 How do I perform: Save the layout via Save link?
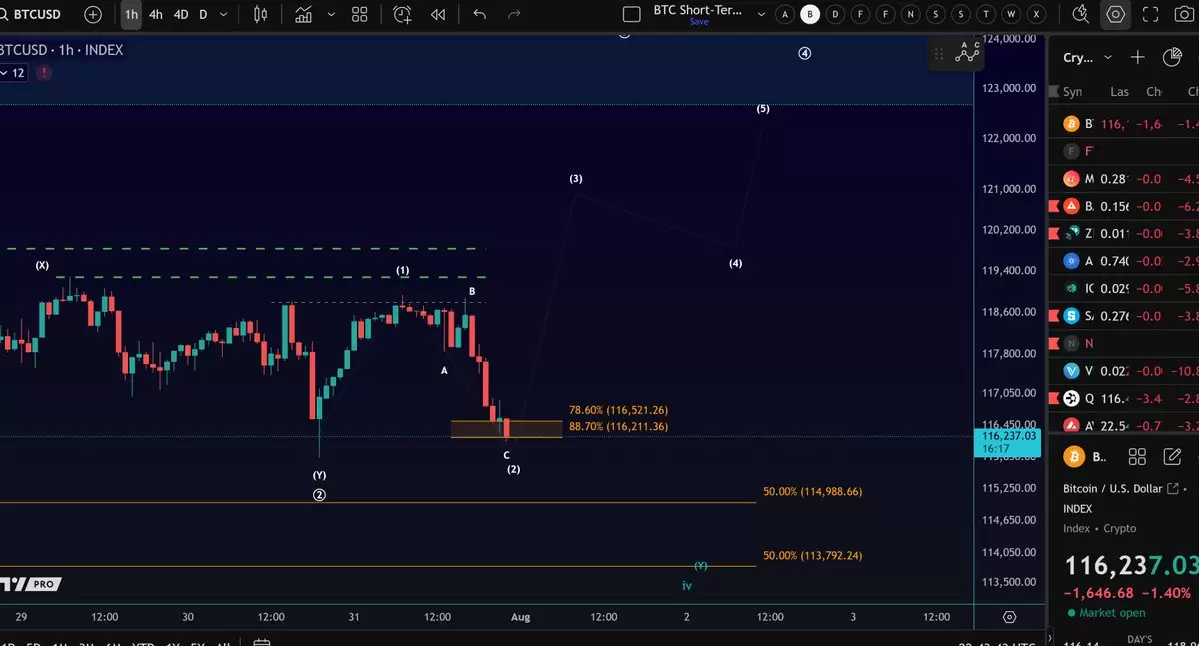699,22
